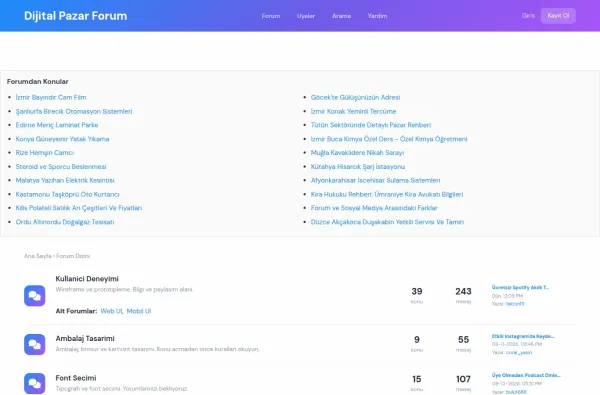Open topic Forum ve Sosyal Medya Arasındaki Farklar
The image size is (600, 395).
374,208
